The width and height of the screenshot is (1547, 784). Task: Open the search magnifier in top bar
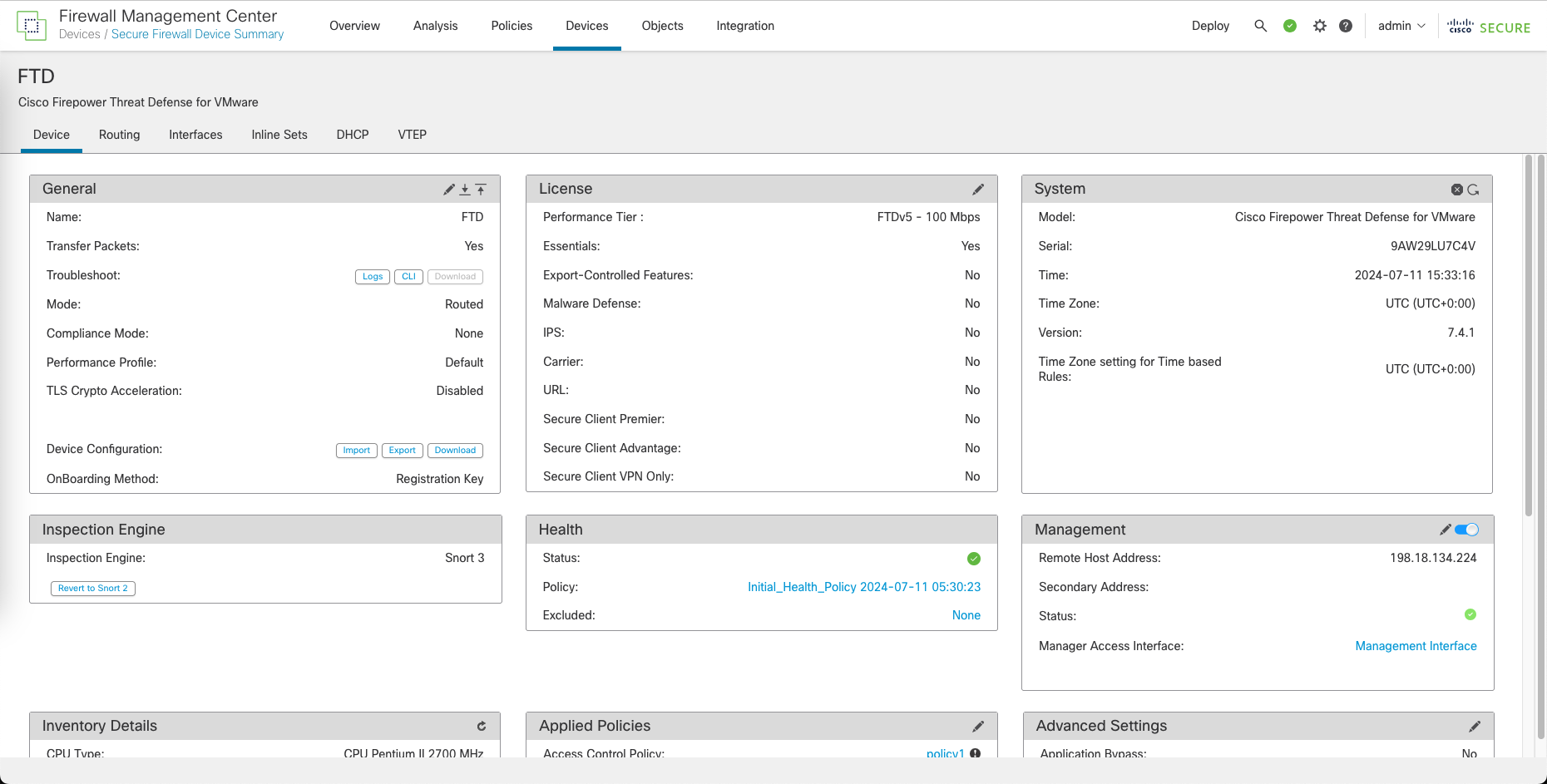(1260, 26)
